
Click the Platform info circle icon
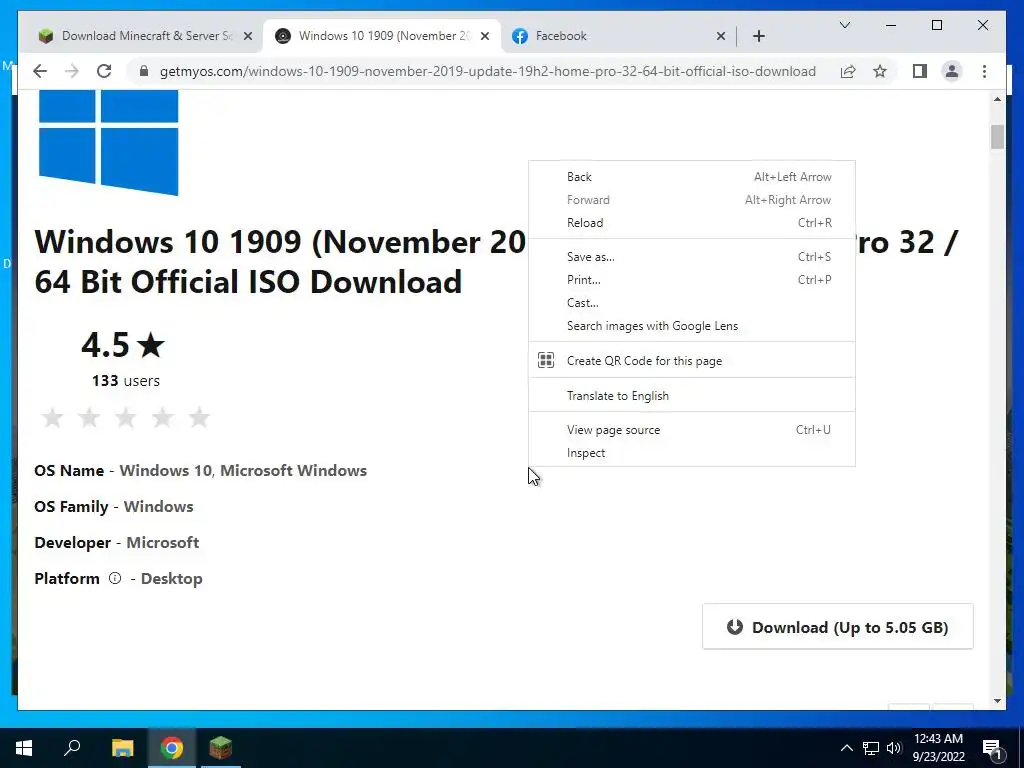(115, 578)
